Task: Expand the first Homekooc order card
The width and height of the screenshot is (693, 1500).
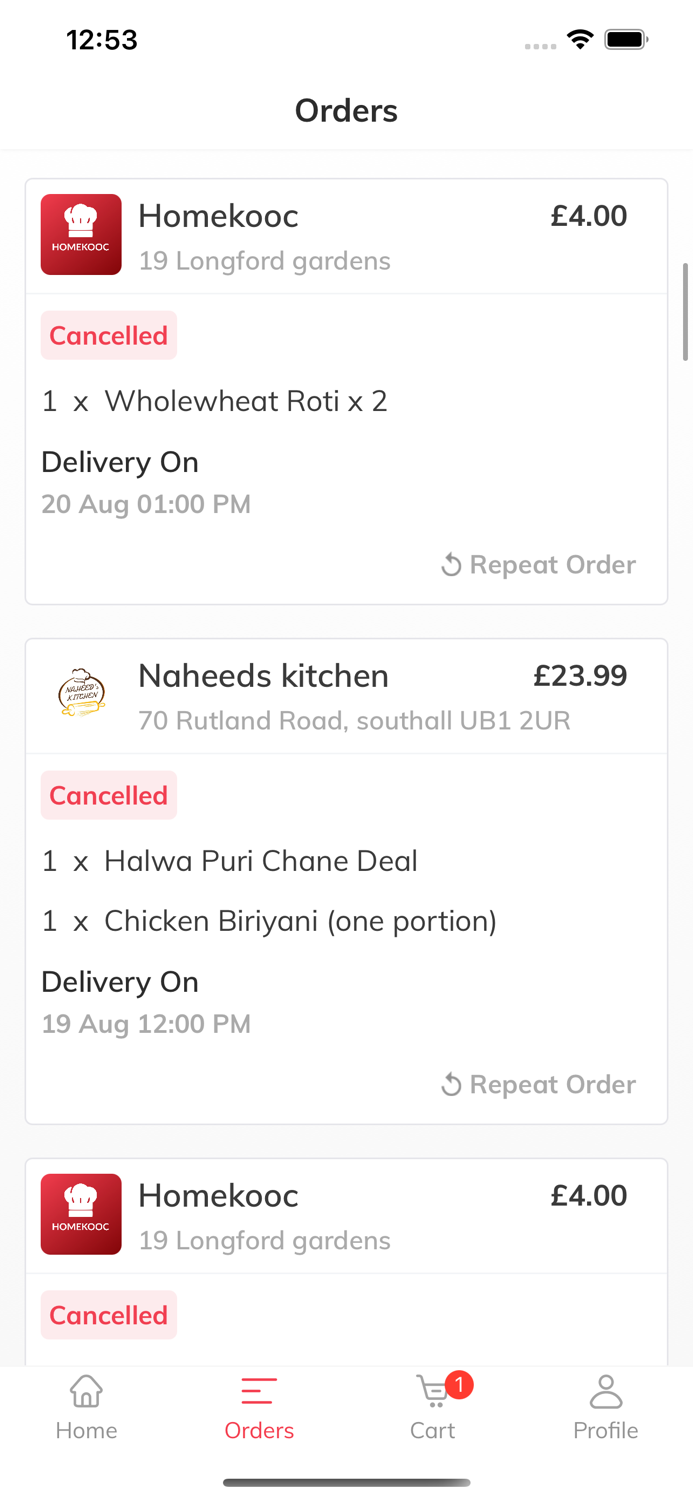Action: pyautogui.click(x=346, y=390)
